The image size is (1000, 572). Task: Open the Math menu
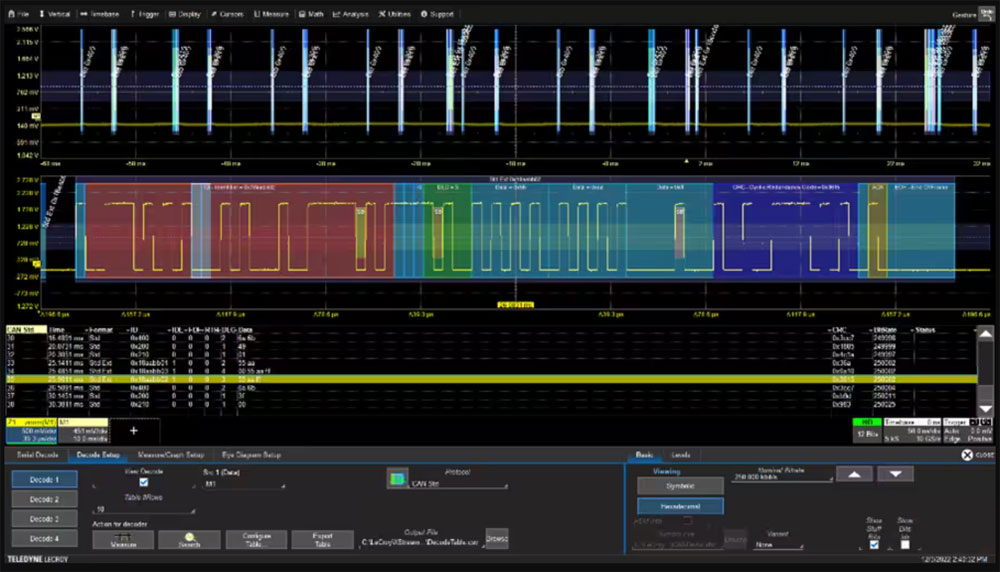[x=311, y=14]
